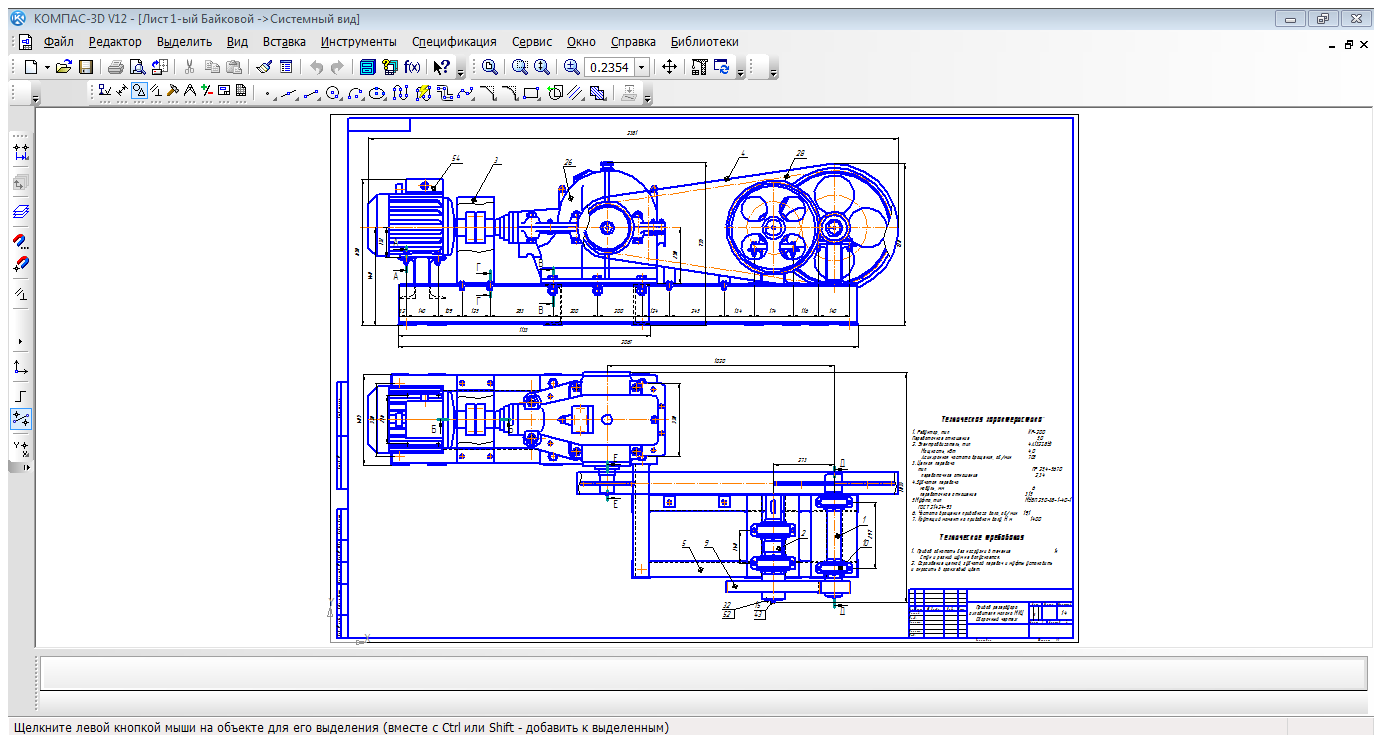Screen dimensions: 1382x744
Task: Click the Cut scissors icon
Action: (x=189, y=67)
